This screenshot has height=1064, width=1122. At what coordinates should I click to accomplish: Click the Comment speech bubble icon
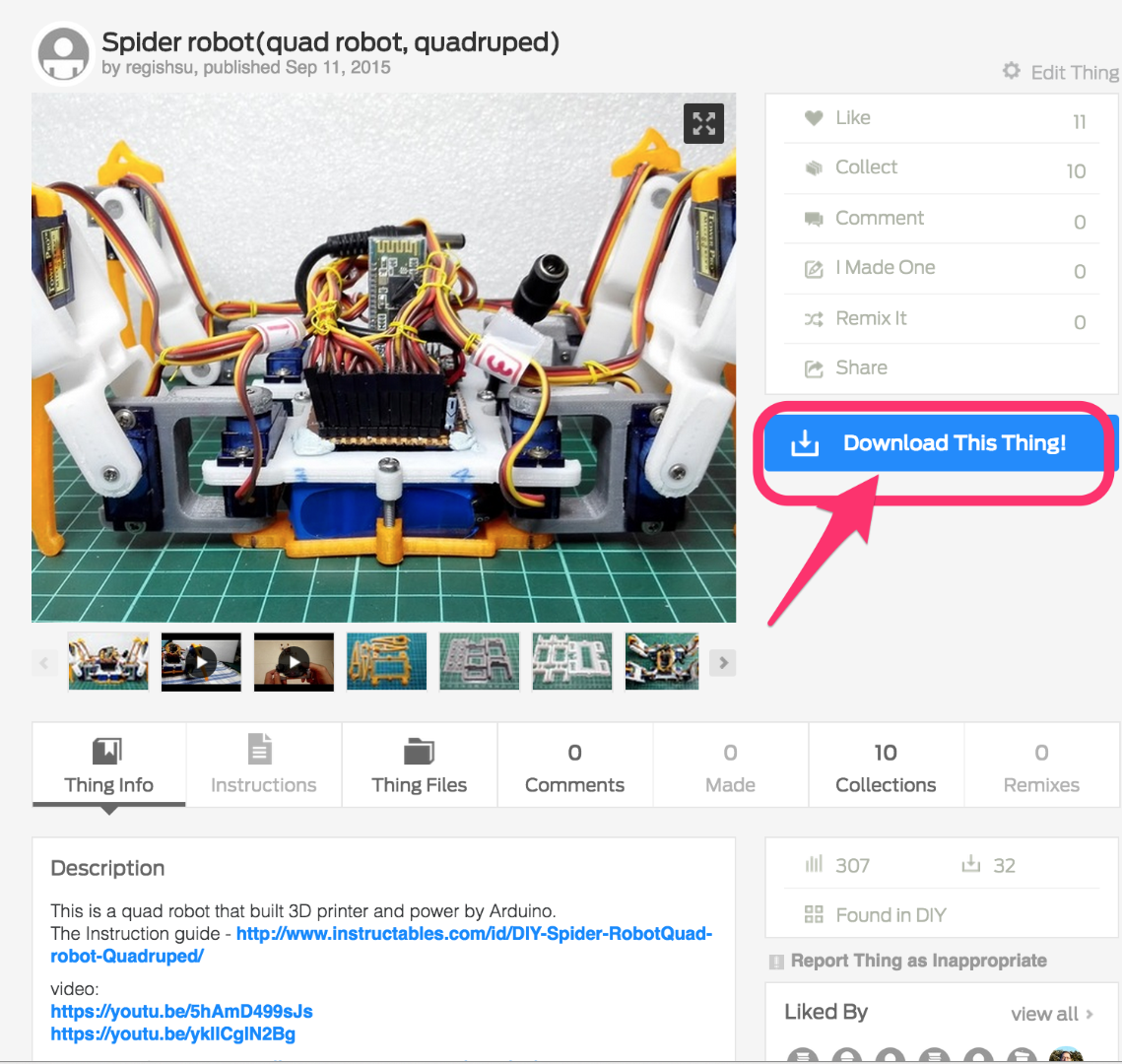pos(814,218)
